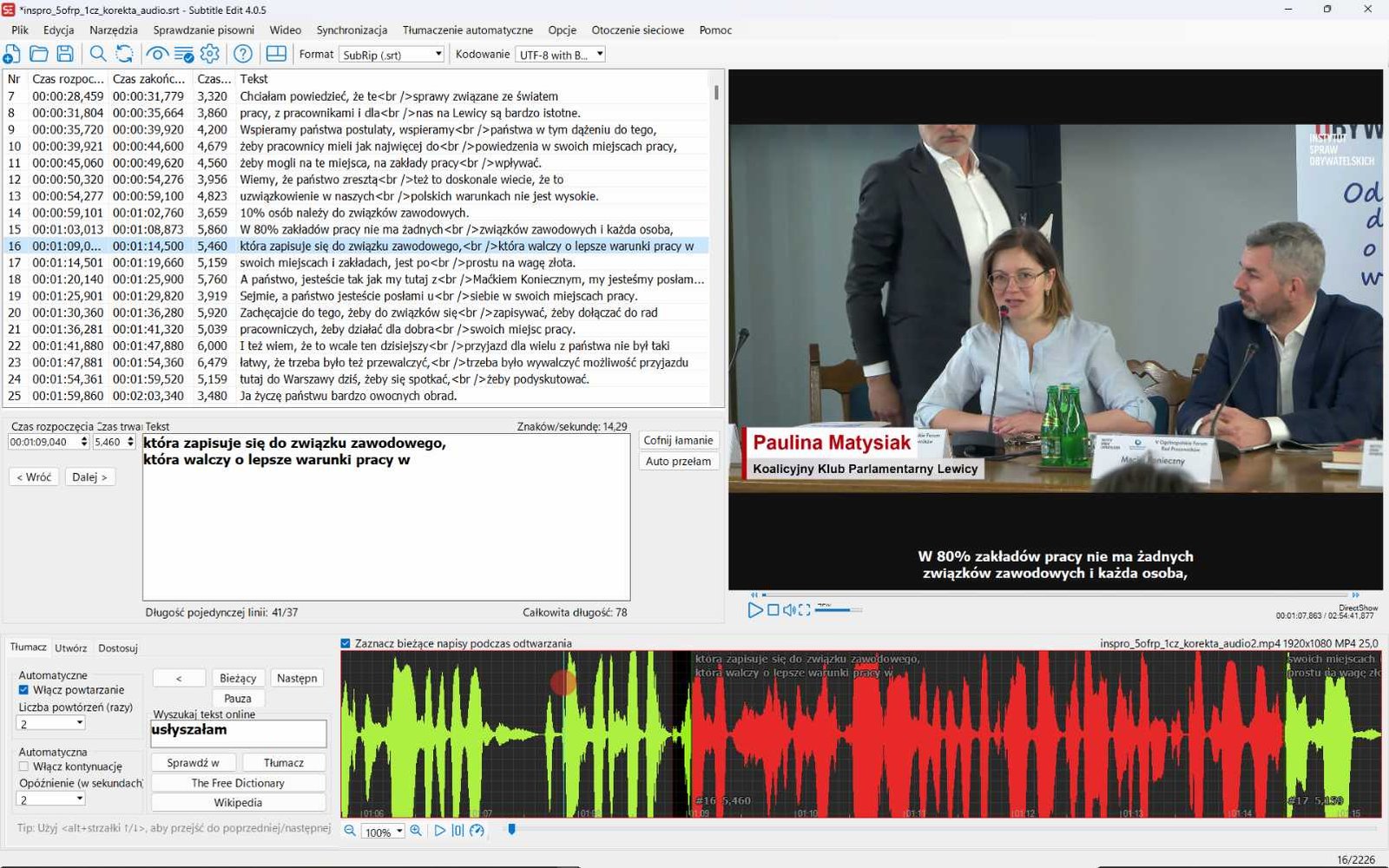Click the 'Dalej >' button
Screen dimensions: 1389x868
tap(89, 477)
